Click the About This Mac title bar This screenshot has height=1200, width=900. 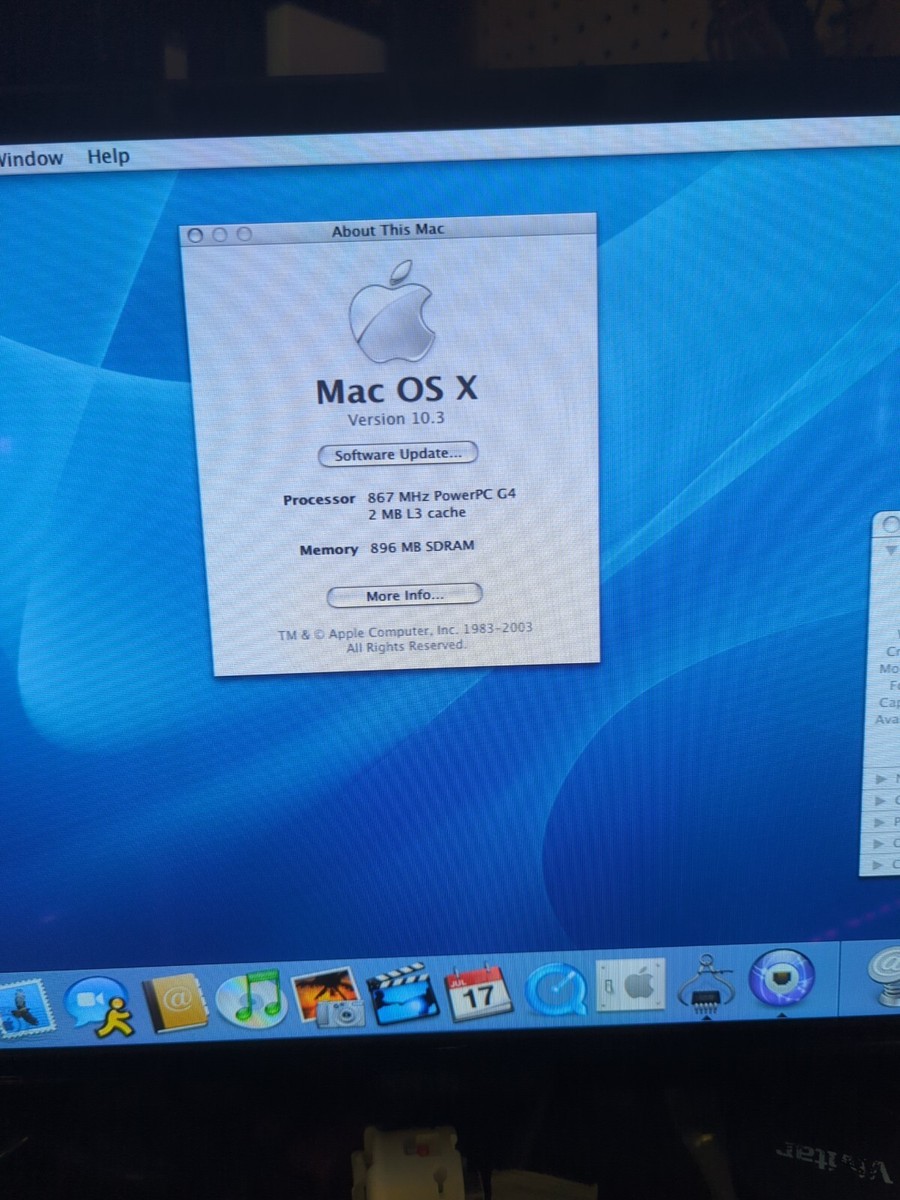[388, 231]
